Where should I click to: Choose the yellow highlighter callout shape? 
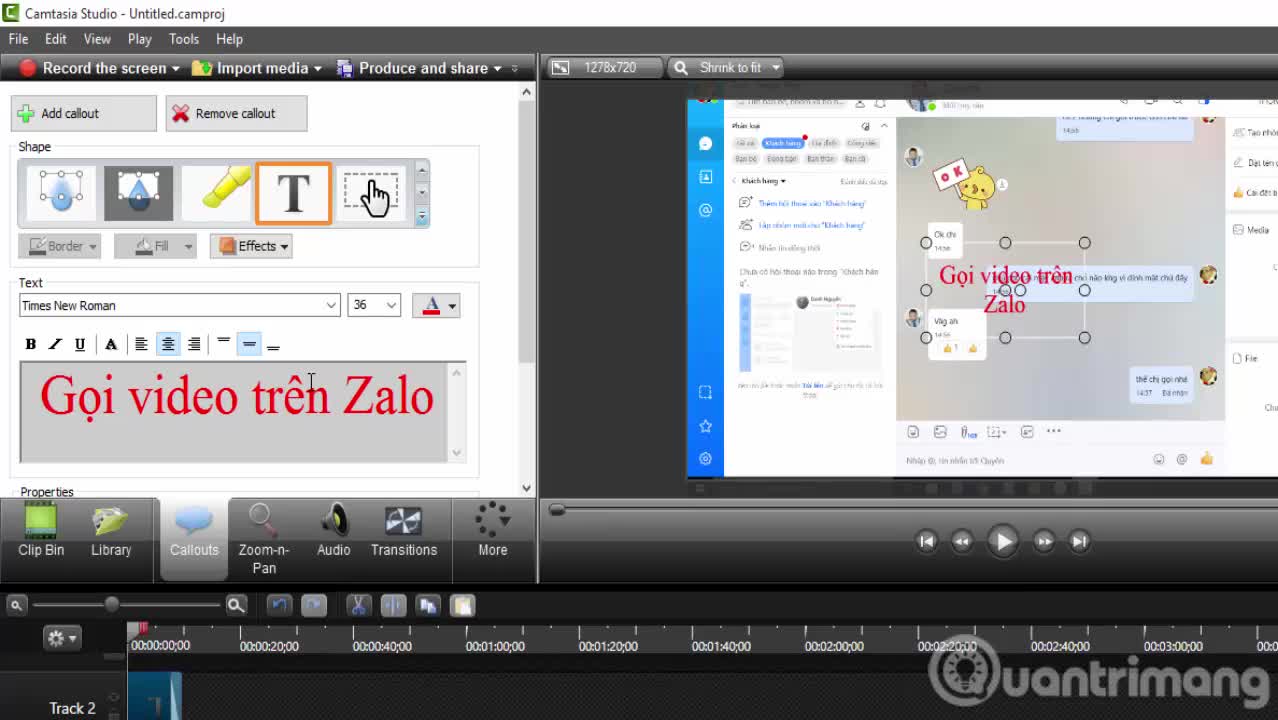tap(217, 193)
